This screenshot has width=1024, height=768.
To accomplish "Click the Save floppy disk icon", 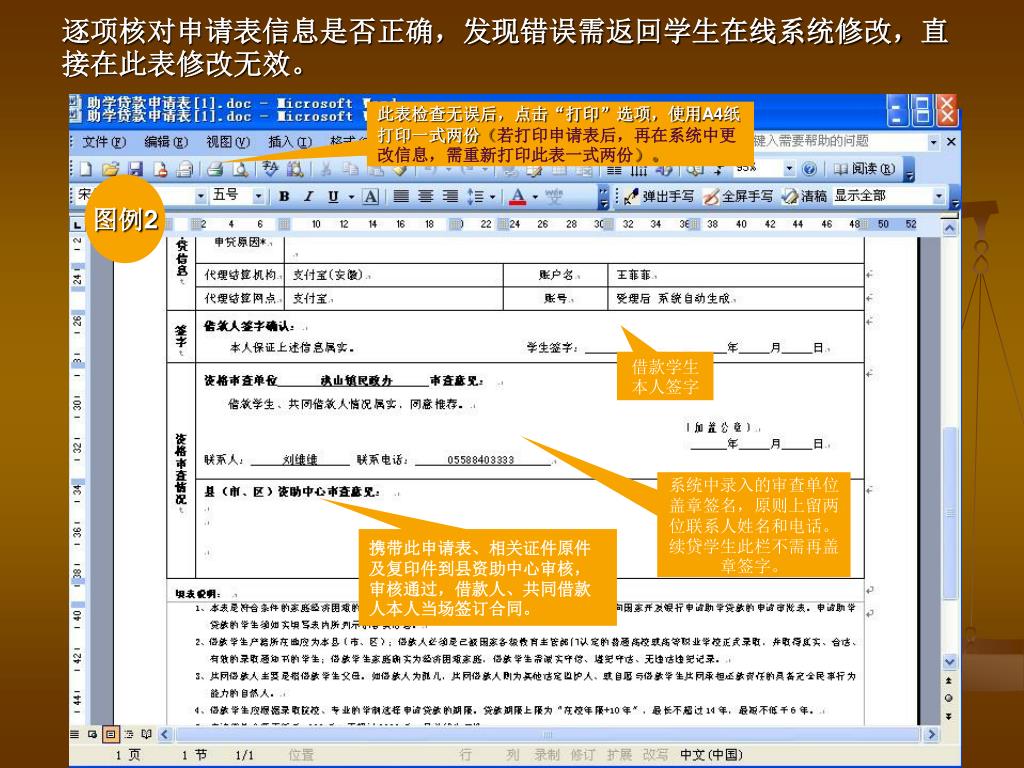I will click(x=135, y=169).
